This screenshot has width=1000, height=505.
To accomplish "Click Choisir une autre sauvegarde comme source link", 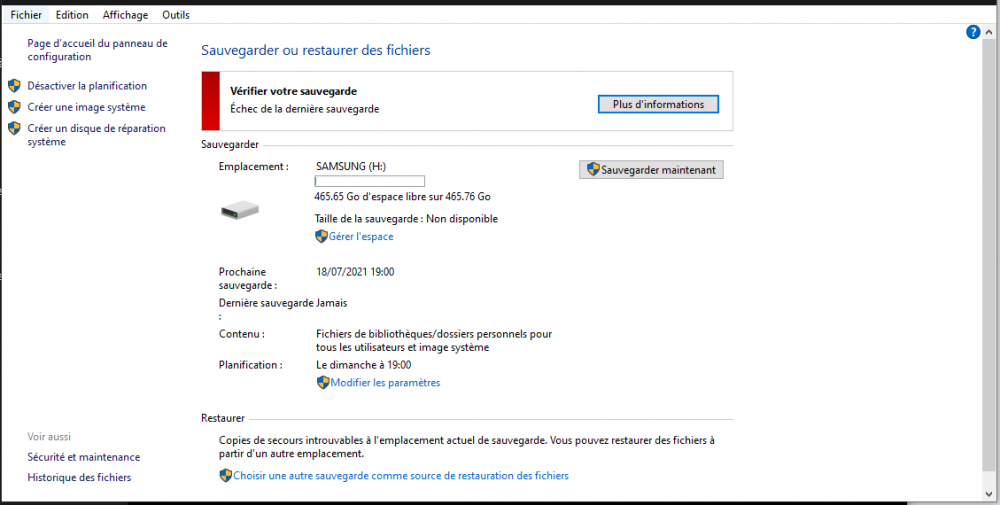I will (401, 476).
